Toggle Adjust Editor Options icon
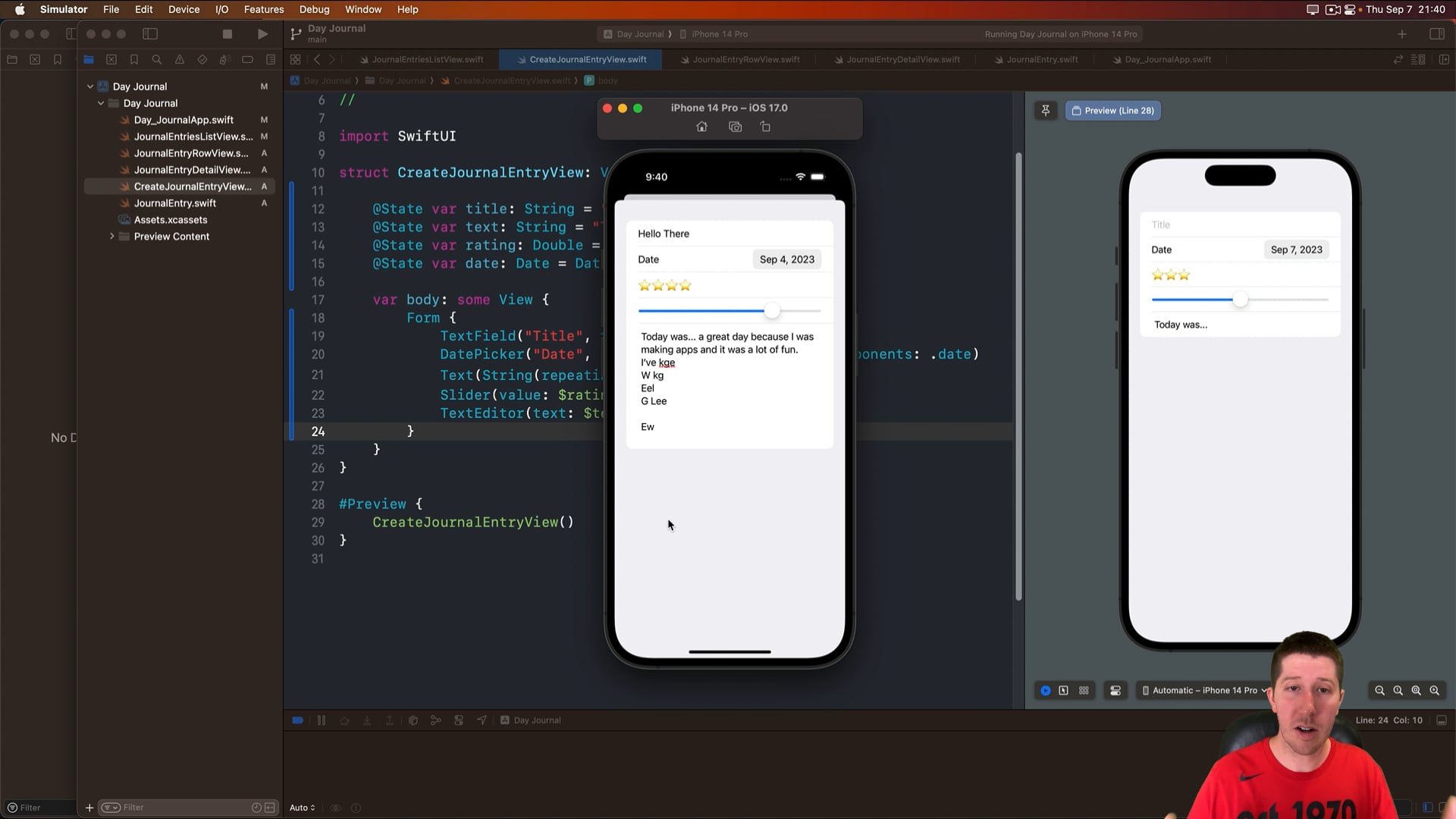The width and height of the screenshot is (1456, 819). [x=1418, y=59]
